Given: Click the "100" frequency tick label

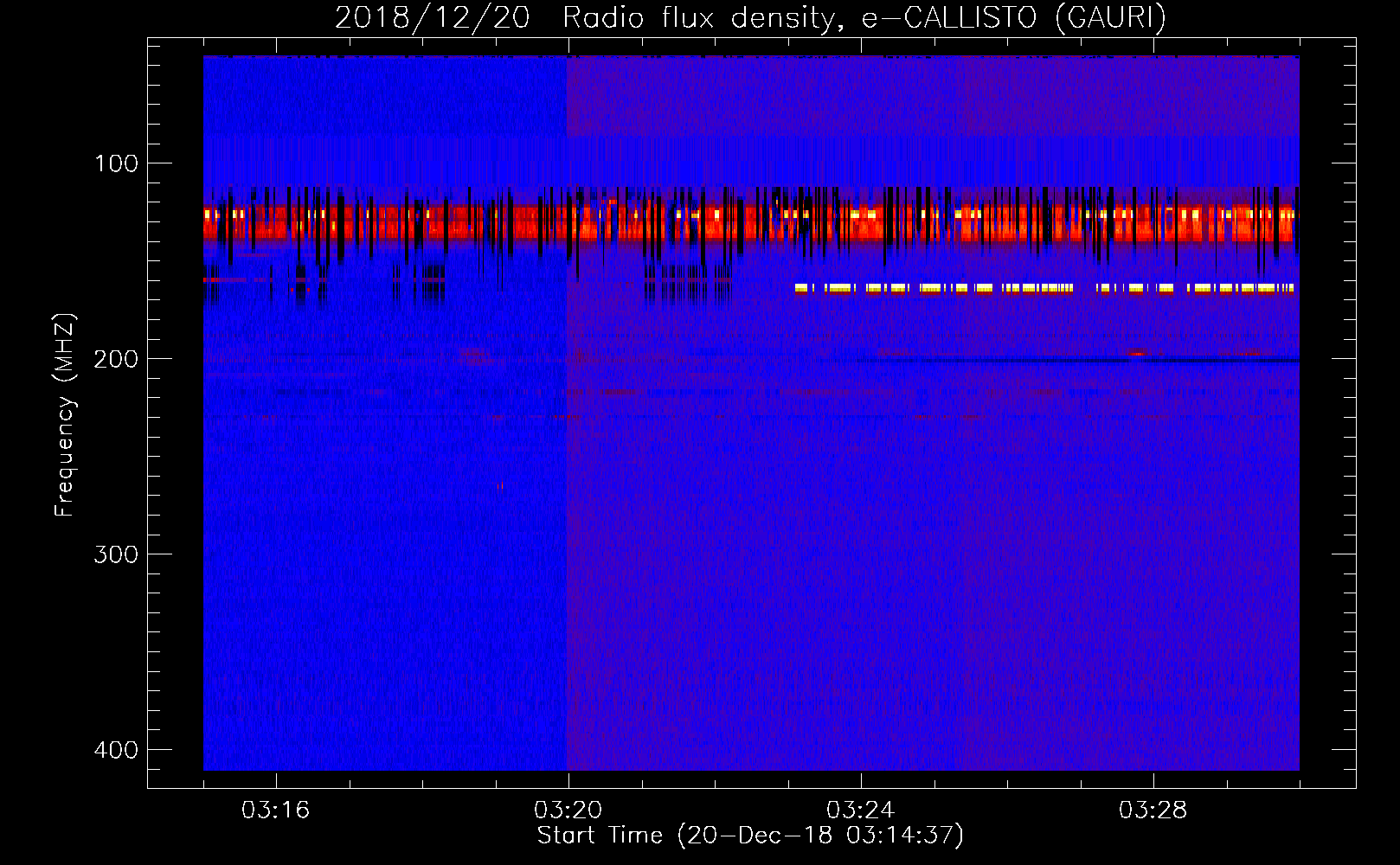Looking at the screenshot, I should click(116, 163).
